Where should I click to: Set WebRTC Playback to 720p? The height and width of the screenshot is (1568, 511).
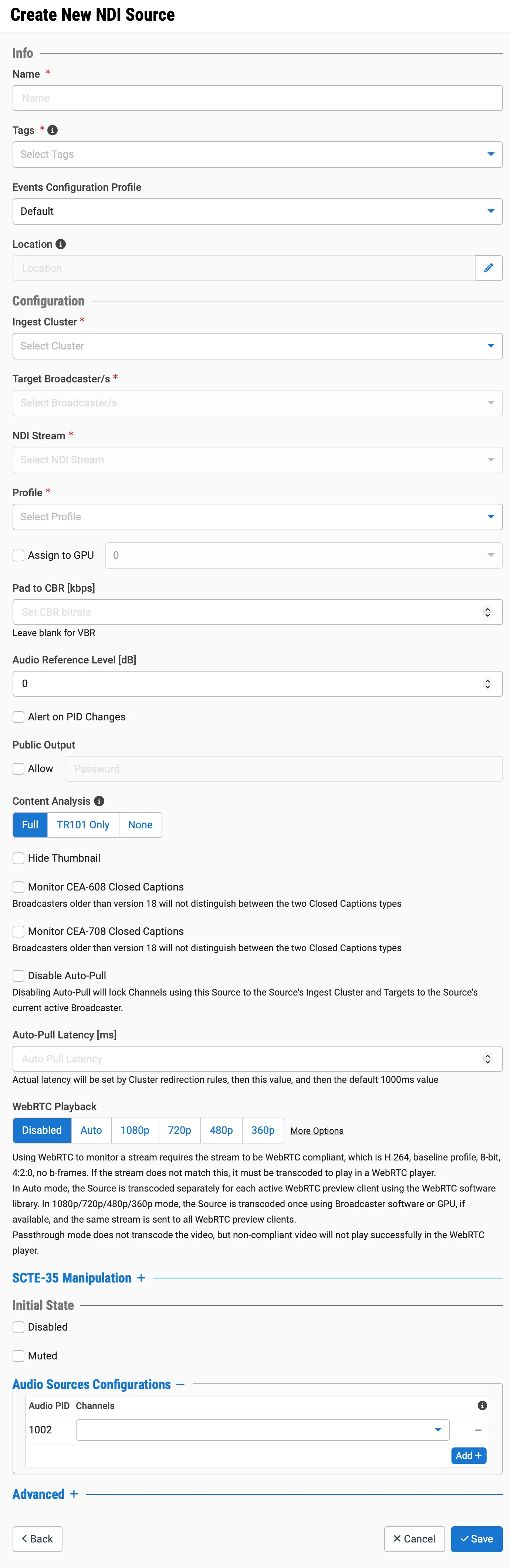179,1131
